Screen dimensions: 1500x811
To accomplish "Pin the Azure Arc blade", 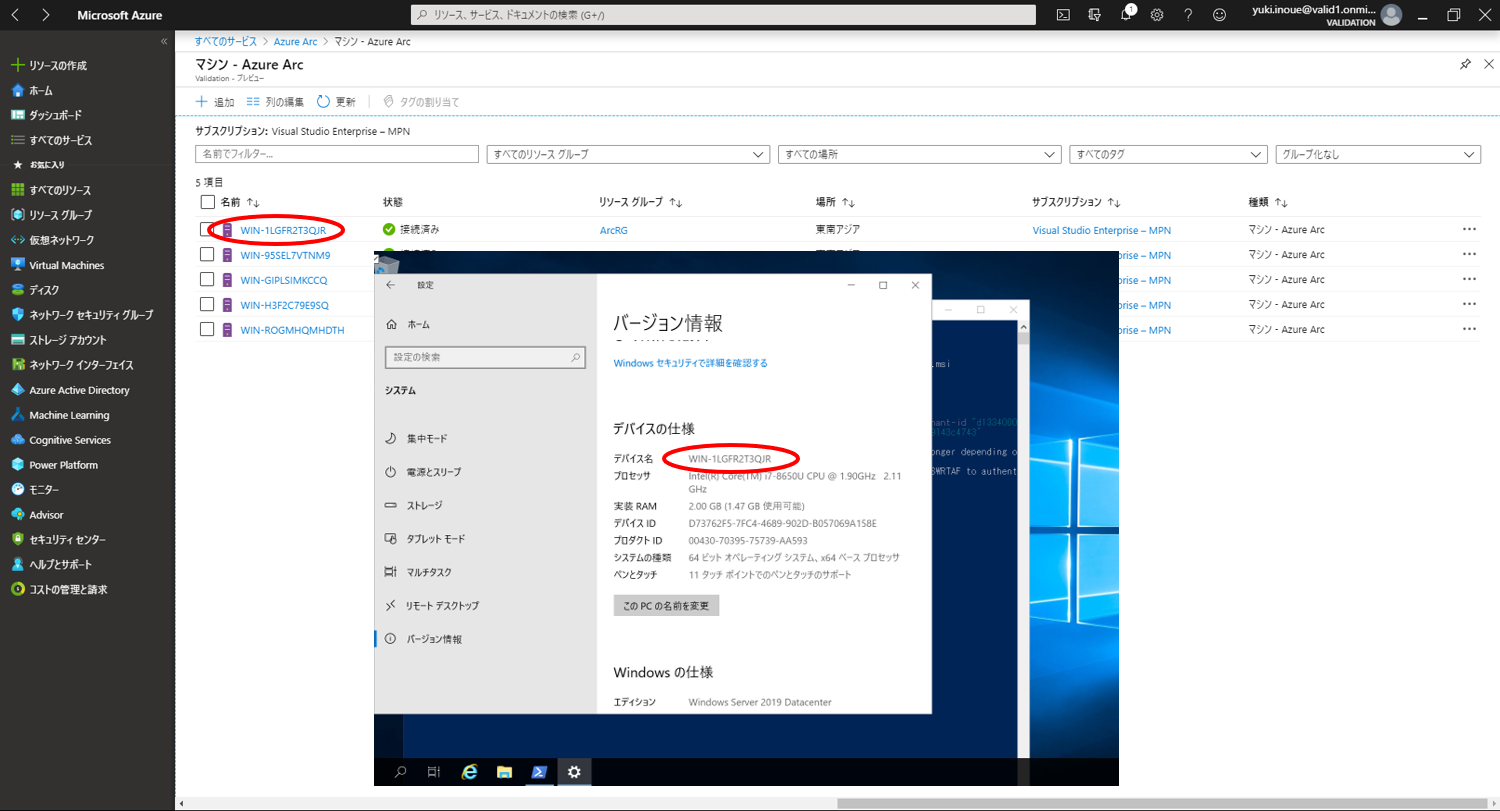I will (x=1465, y=64).
